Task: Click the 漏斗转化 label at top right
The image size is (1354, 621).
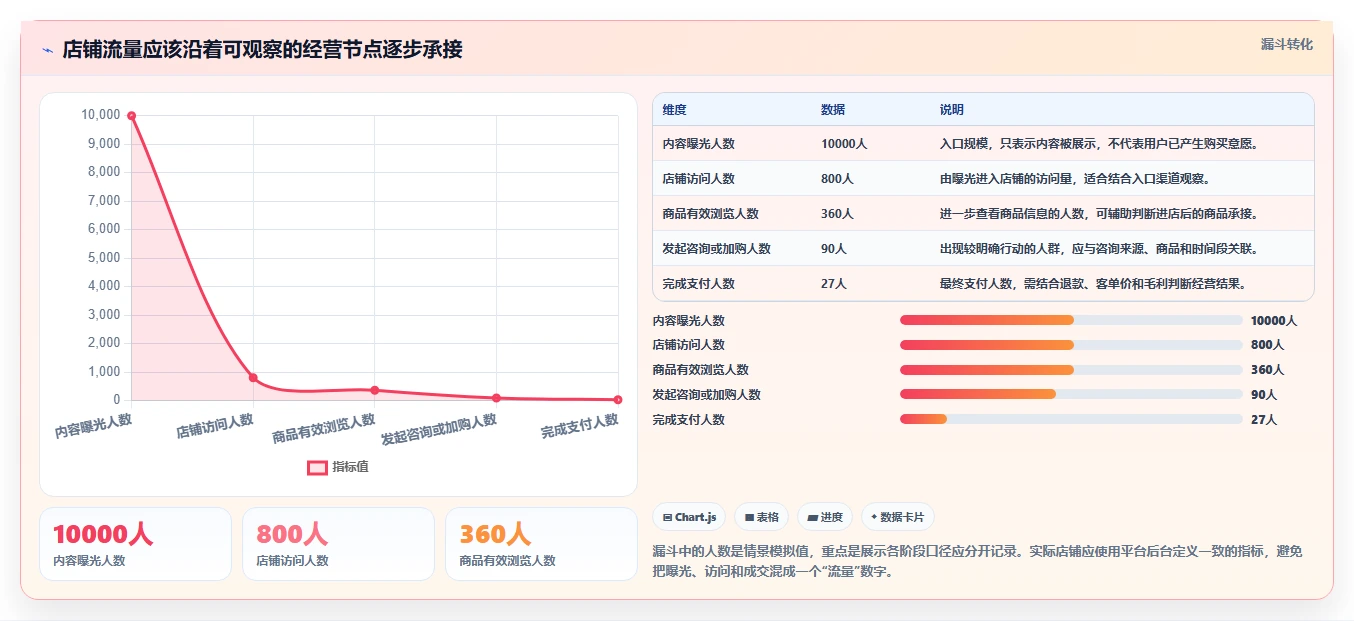Action: tap(1286, 45)
